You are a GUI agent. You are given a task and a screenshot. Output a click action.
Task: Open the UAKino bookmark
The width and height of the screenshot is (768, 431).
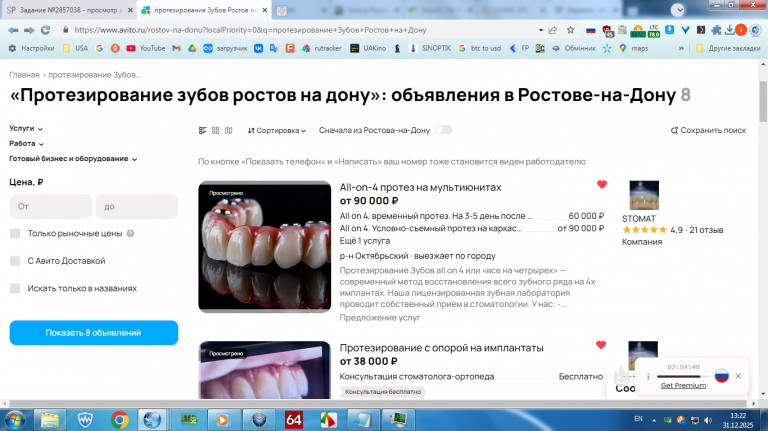tap(368, 48)
